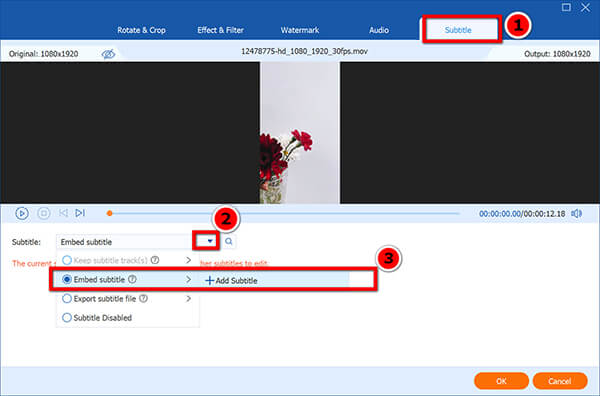The image size is (600, 396).
Task: Stop the video playback
Action: [44, 213]
